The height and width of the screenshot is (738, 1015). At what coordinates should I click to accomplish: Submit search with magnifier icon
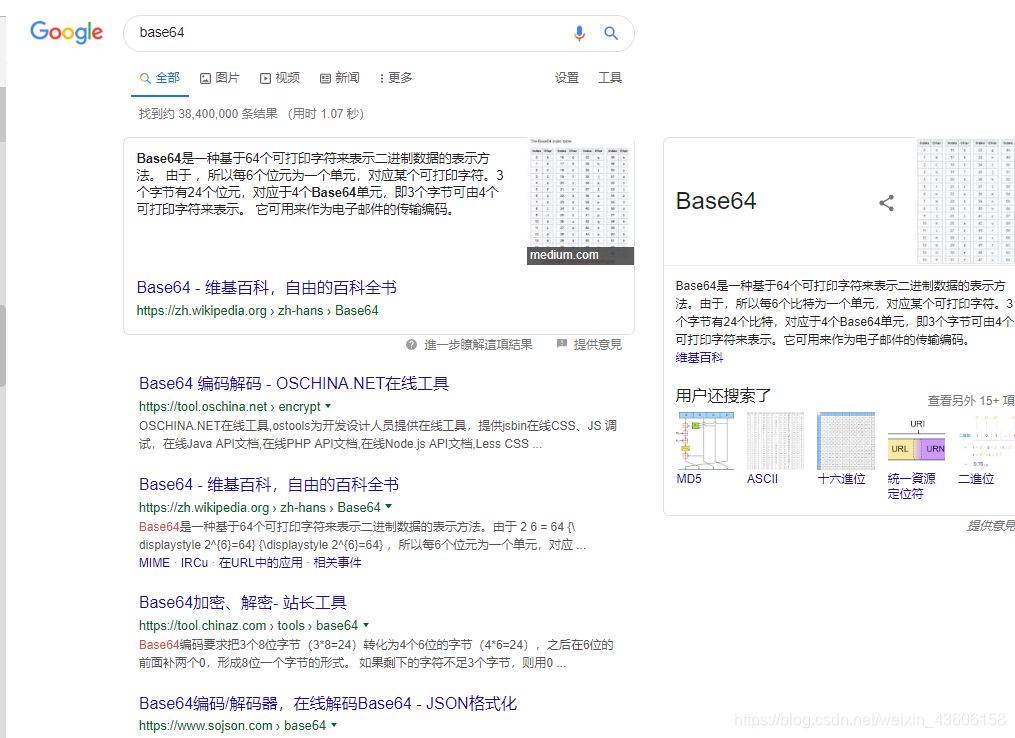pyautogui.click(x=610, y=33)
